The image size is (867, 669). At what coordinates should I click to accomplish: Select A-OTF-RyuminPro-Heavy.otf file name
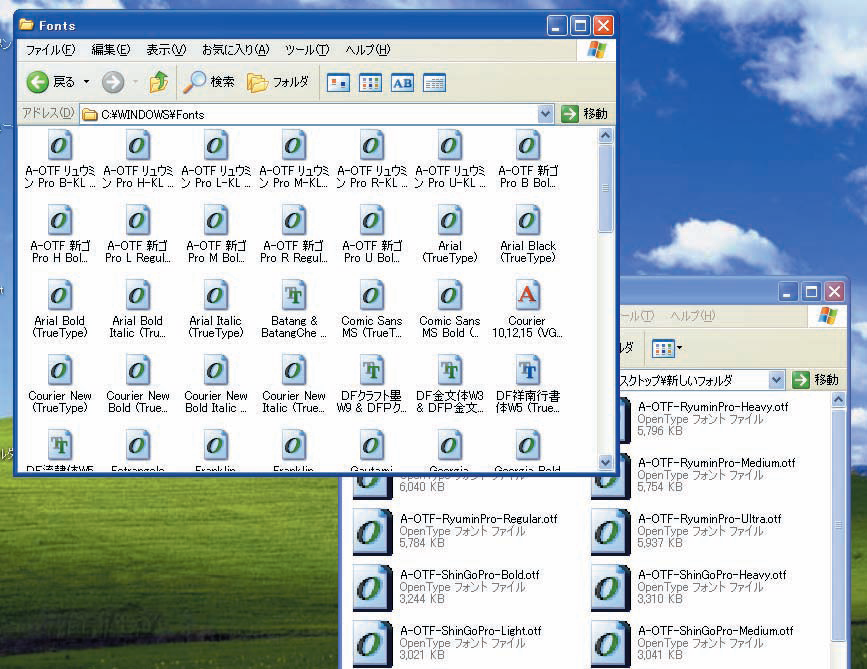pos(713,407)
